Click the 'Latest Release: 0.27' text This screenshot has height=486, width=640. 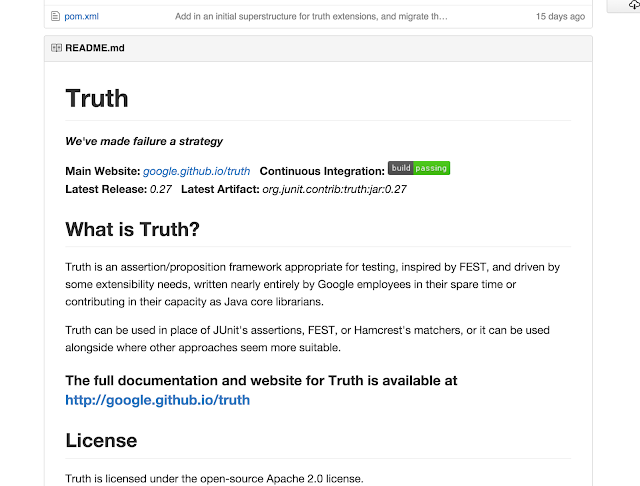118,189
